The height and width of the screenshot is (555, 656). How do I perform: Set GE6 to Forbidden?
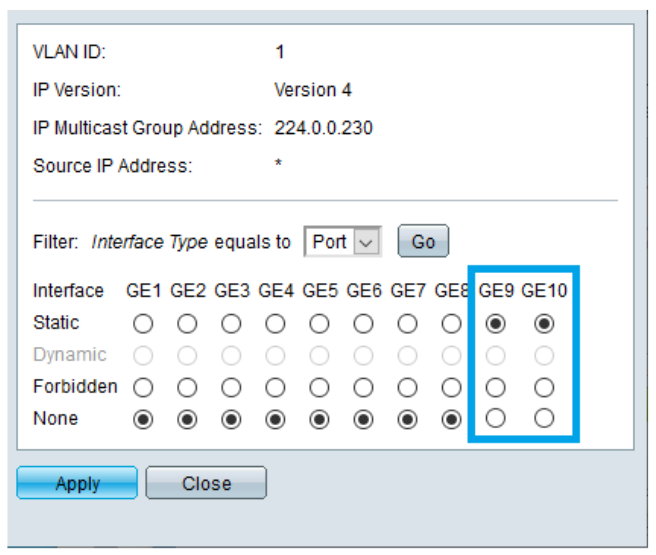(x=363, y=387)
